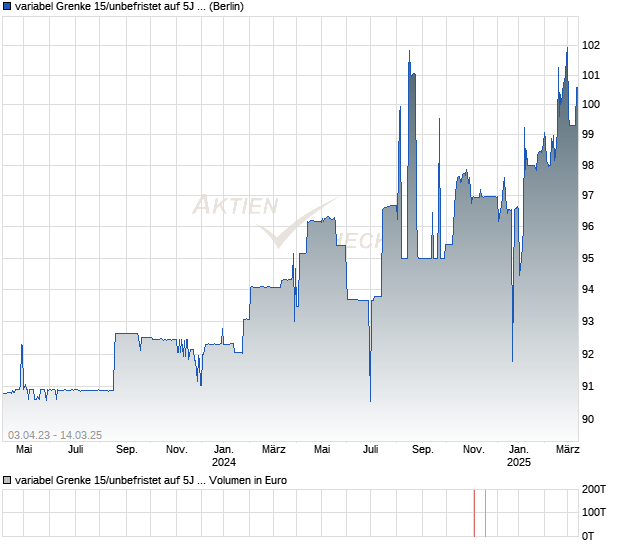Click the red volume bar in volume chart
Viewport: 620px width, 546px height.
click(474, 512)
